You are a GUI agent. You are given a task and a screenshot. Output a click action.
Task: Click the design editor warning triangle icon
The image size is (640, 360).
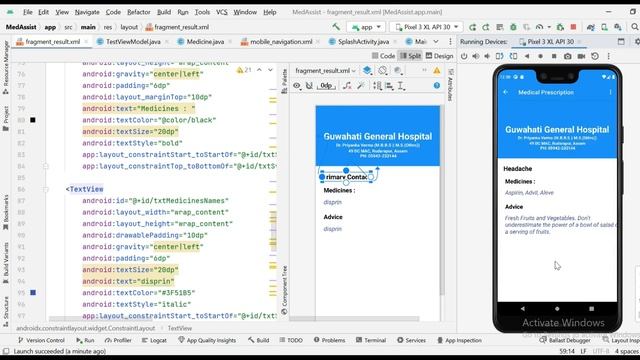coord(437,71)
